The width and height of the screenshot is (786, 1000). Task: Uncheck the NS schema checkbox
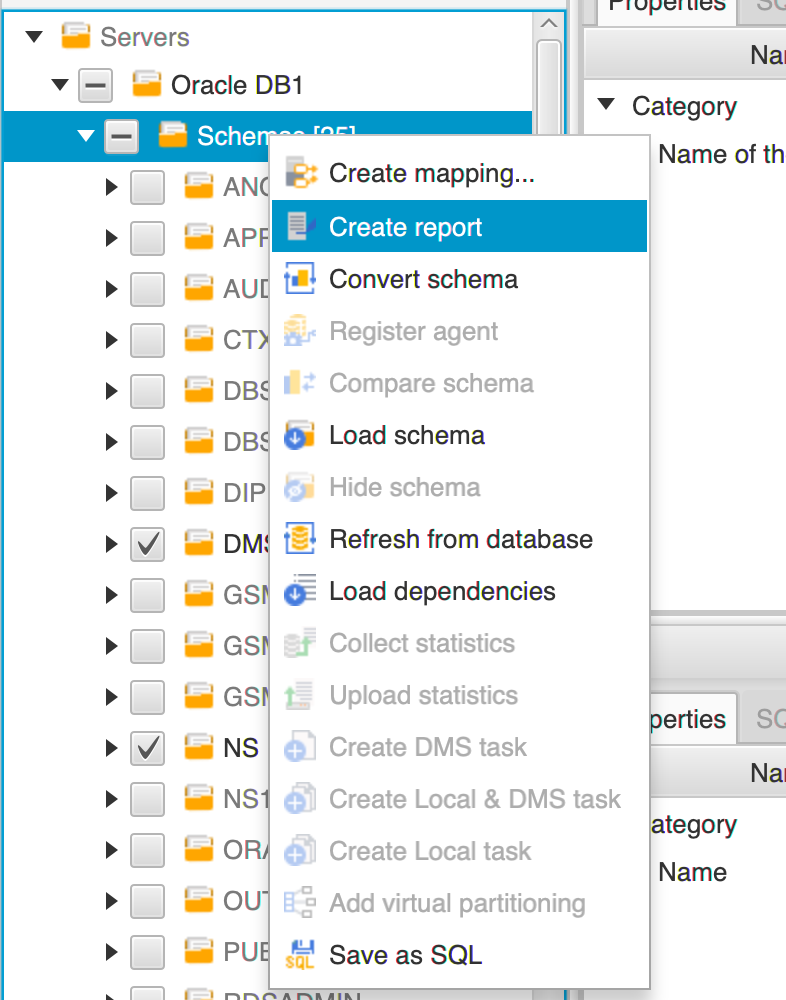pyautogui.click(x=147, y=748)
